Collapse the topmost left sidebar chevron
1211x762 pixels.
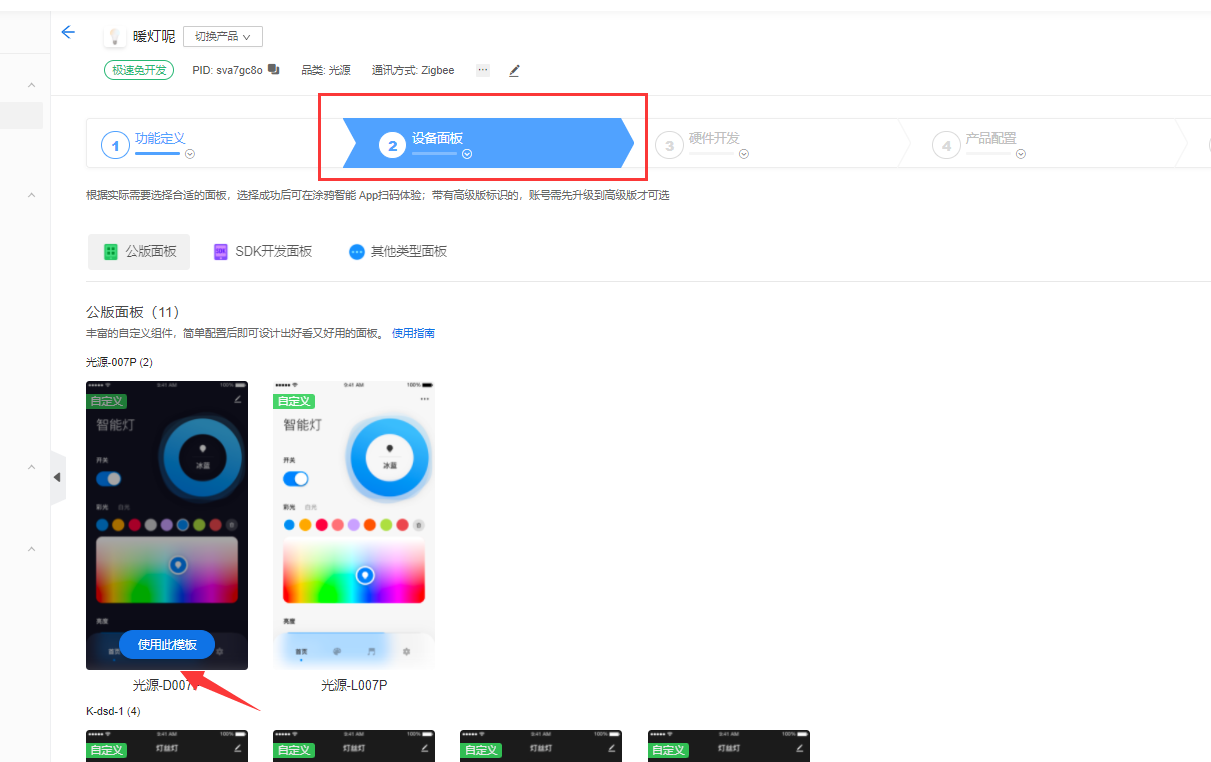31,85
